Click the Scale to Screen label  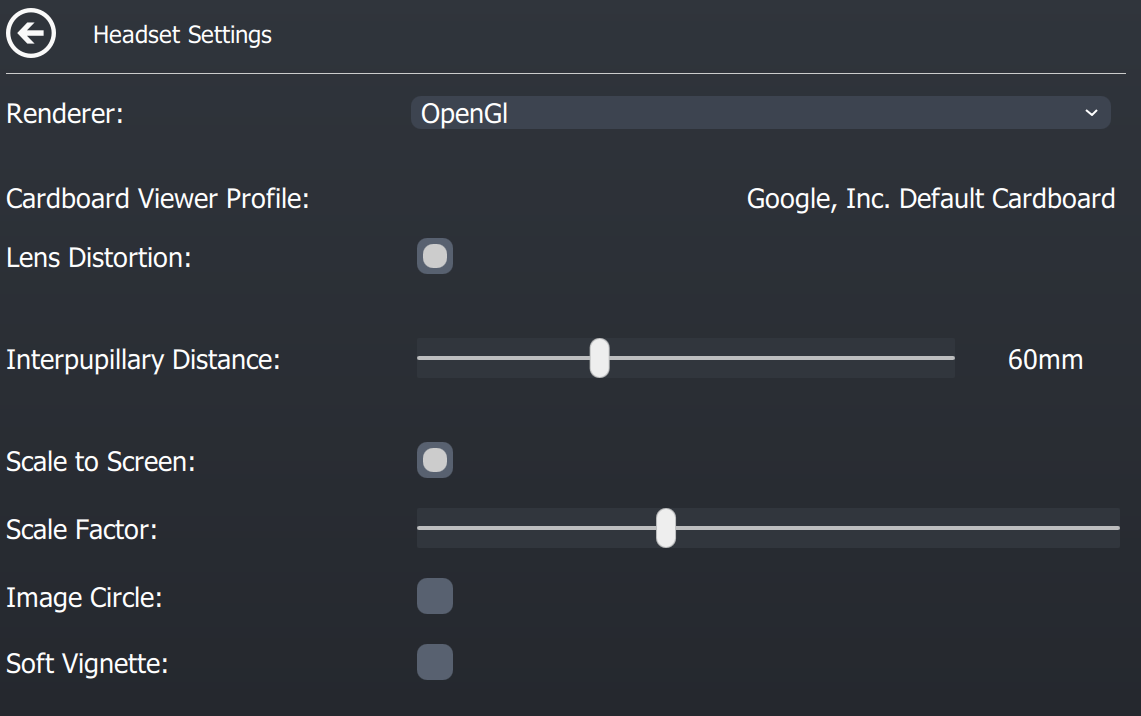click(100, 462)
